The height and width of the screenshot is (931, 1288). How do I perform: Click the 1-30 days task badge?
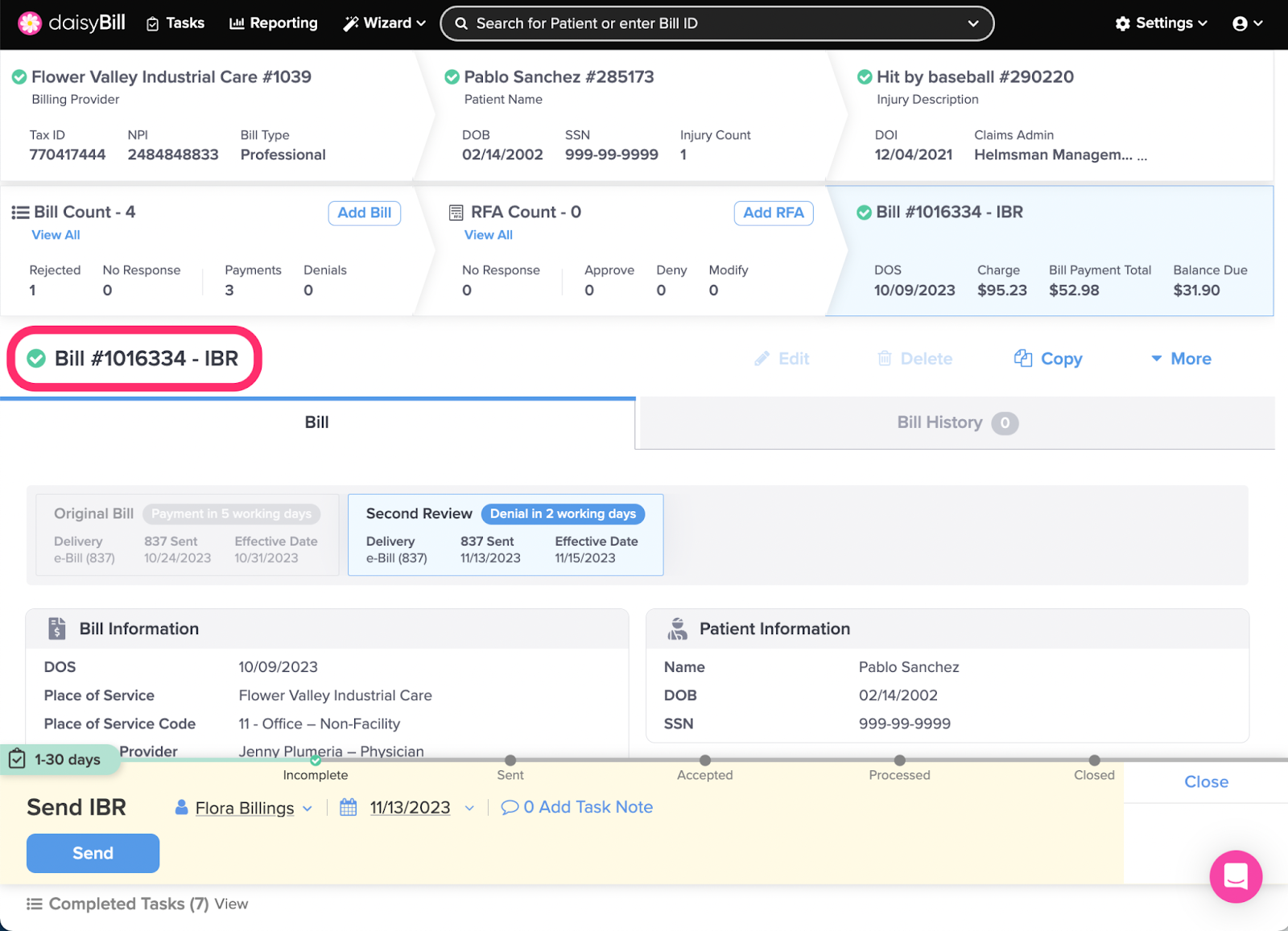[56, 760]
